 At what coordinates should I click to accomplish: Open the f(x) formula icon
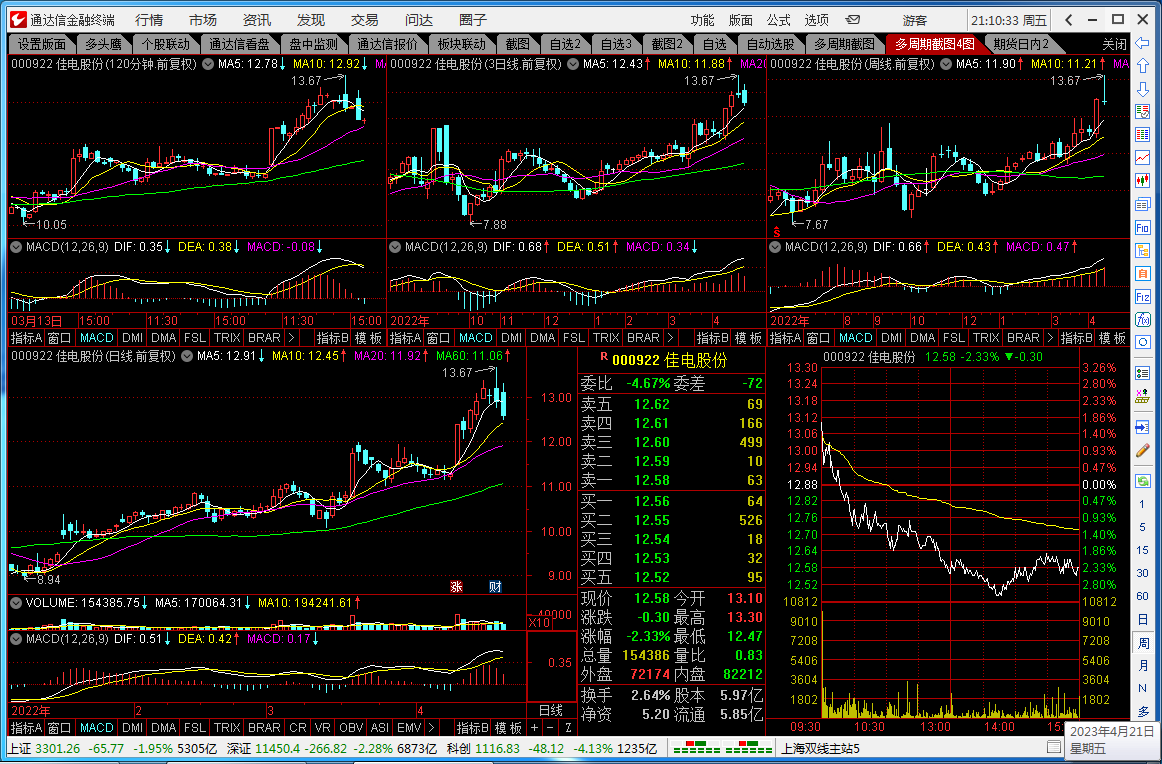(x=1143, y=319)
